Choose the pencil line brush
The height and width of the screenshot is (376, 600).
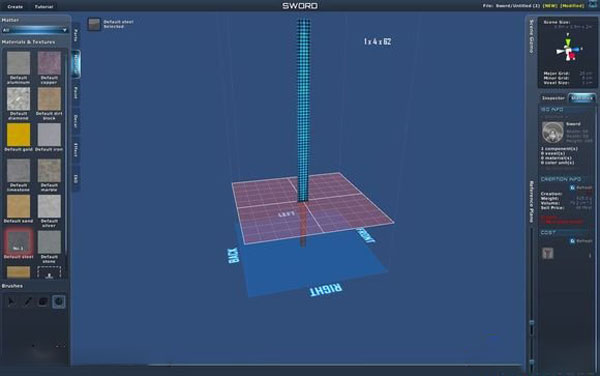[28, 302]
